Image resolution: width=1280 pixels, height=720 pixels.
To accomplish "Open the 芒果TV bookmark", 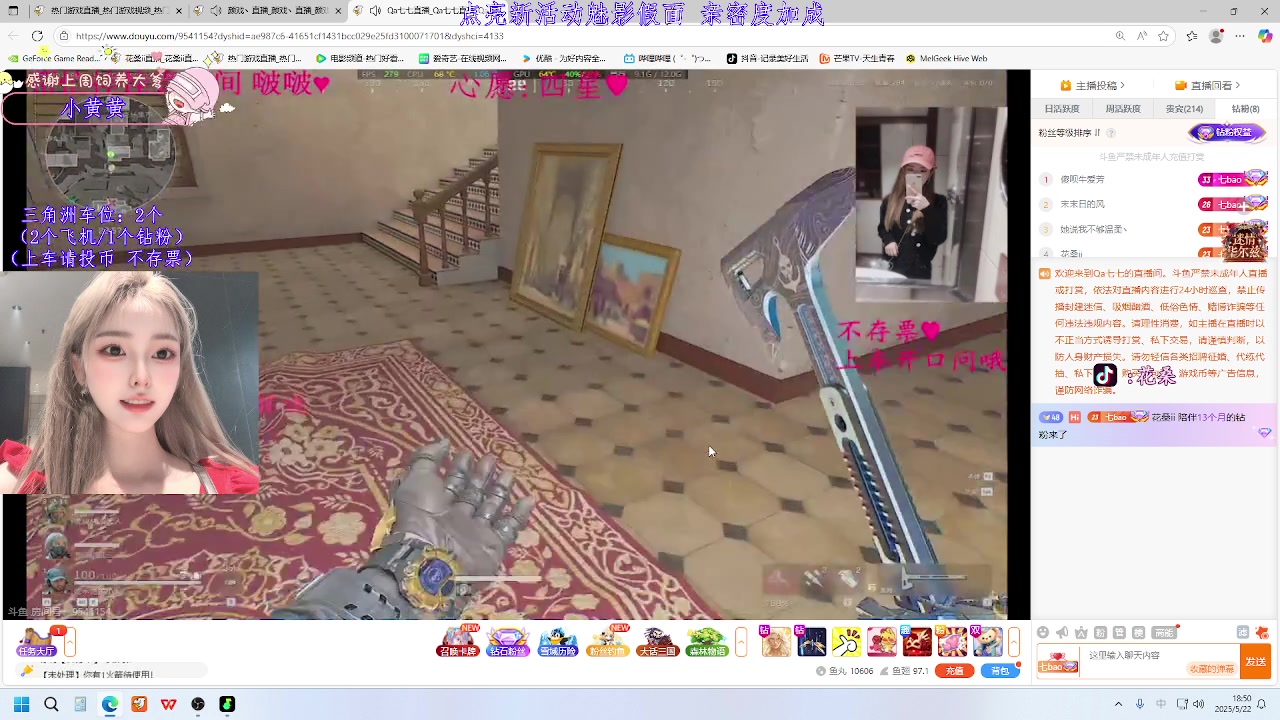I will [x=857, y=58].
